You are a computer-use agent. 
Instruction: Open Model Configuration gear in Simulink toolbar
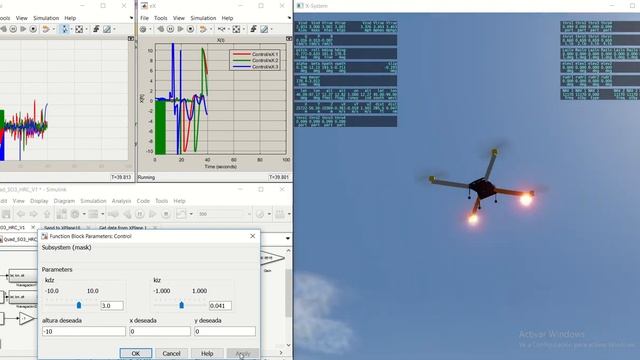(75, 214)
